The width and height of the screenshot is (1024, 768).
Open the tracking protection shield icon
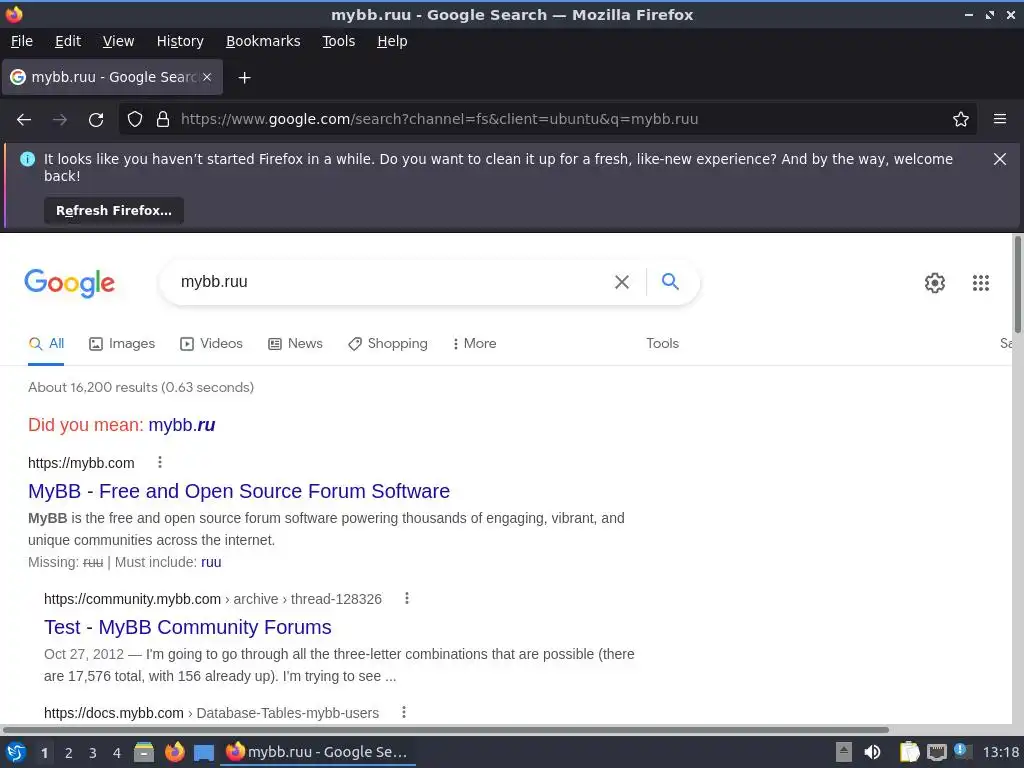135,120
